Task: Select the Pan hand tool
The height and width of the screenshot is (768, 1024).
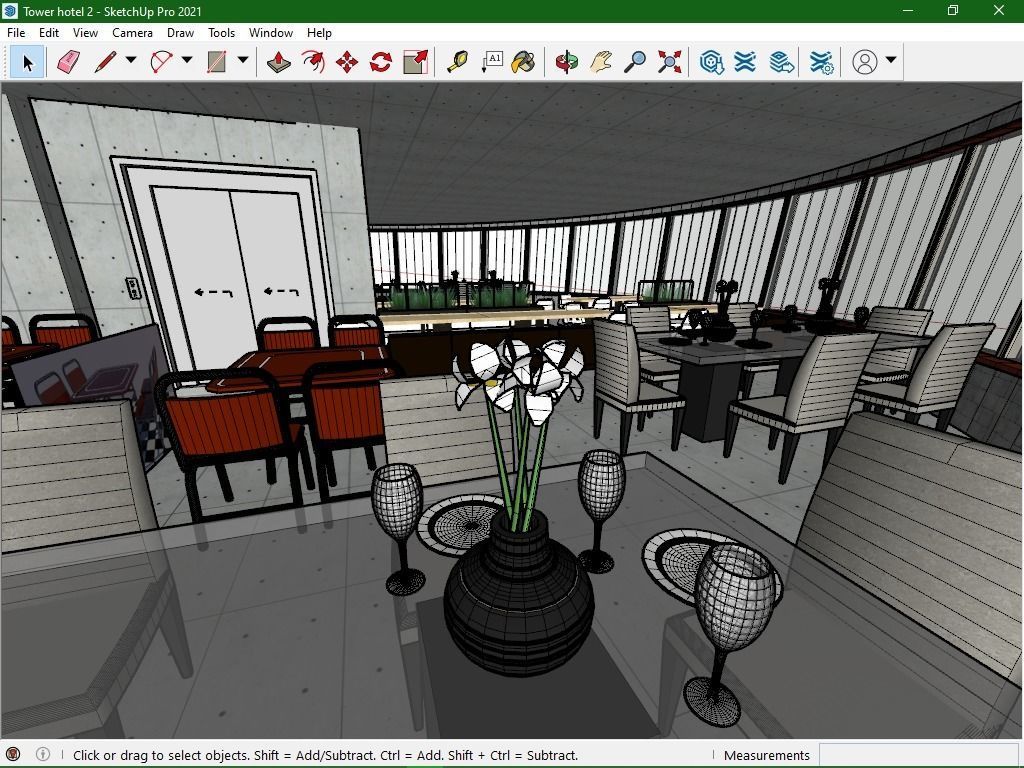Action: tap(600, 62)
